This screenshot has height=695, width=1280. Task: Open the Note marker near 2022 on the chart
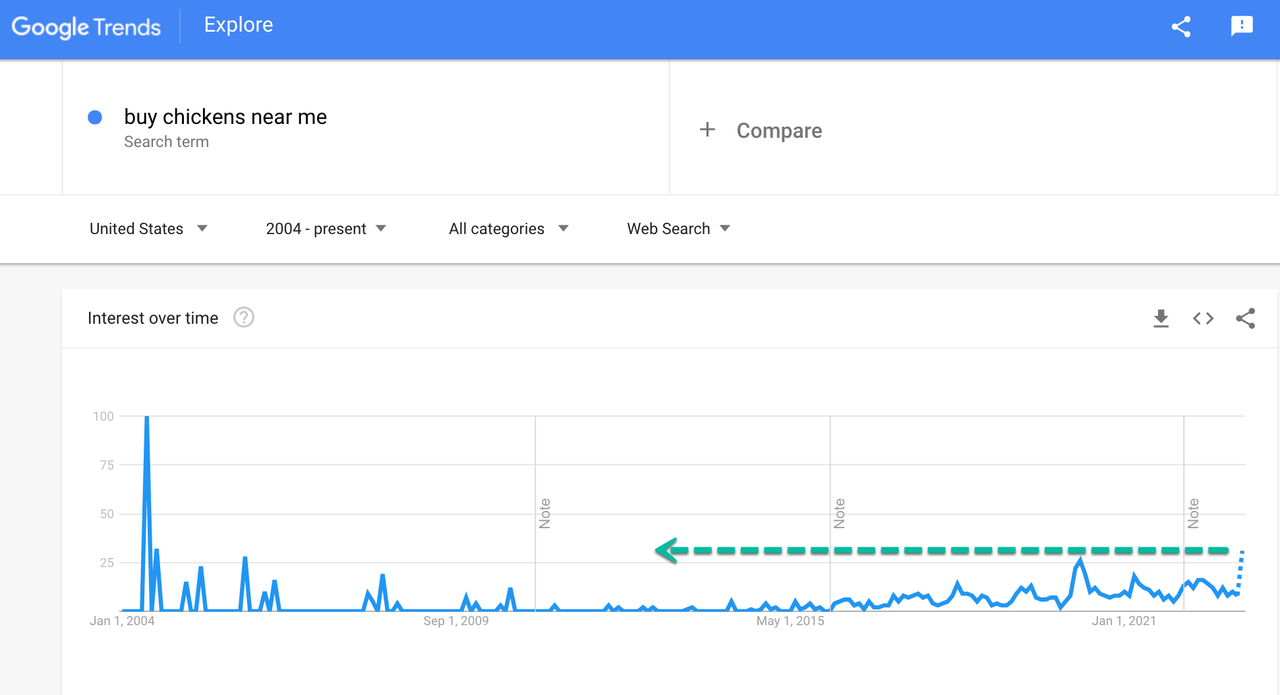point(1193,513)
